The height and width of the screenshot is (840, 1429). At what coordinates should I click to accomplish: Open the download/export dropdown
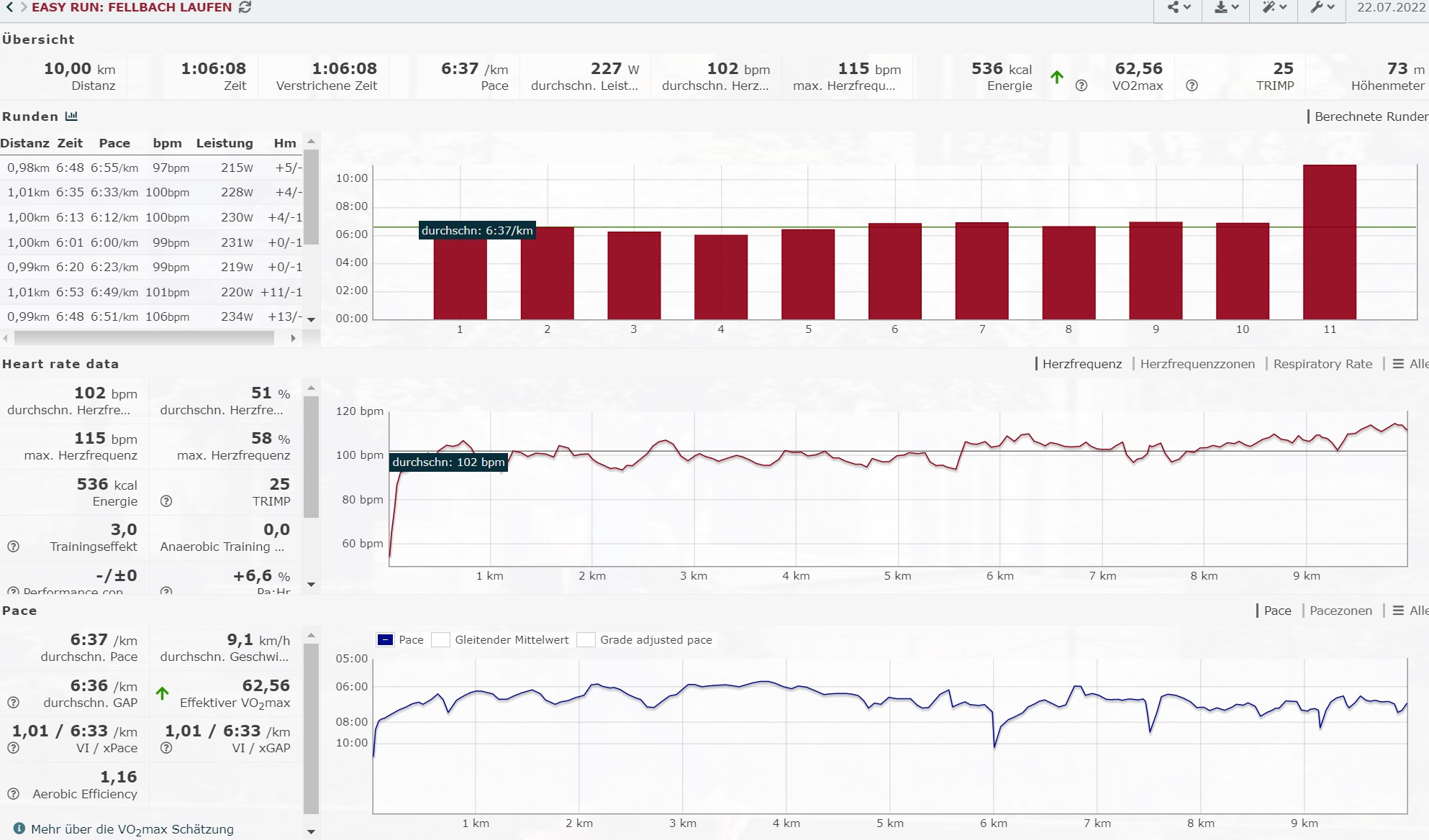1226,7
